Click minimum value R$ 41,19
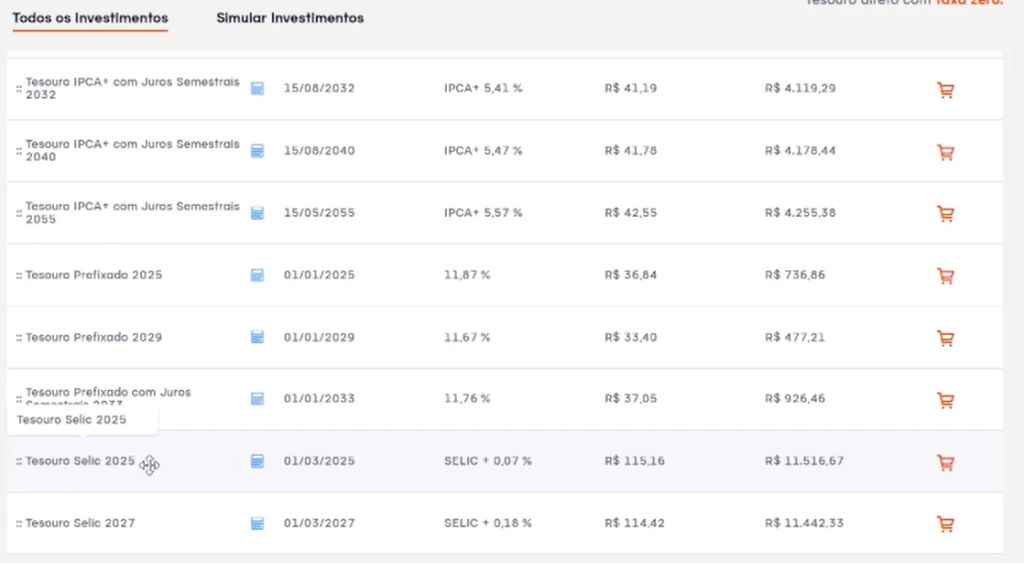The height and width of the screenshot is (563, 1024). (x=631, y=88)
